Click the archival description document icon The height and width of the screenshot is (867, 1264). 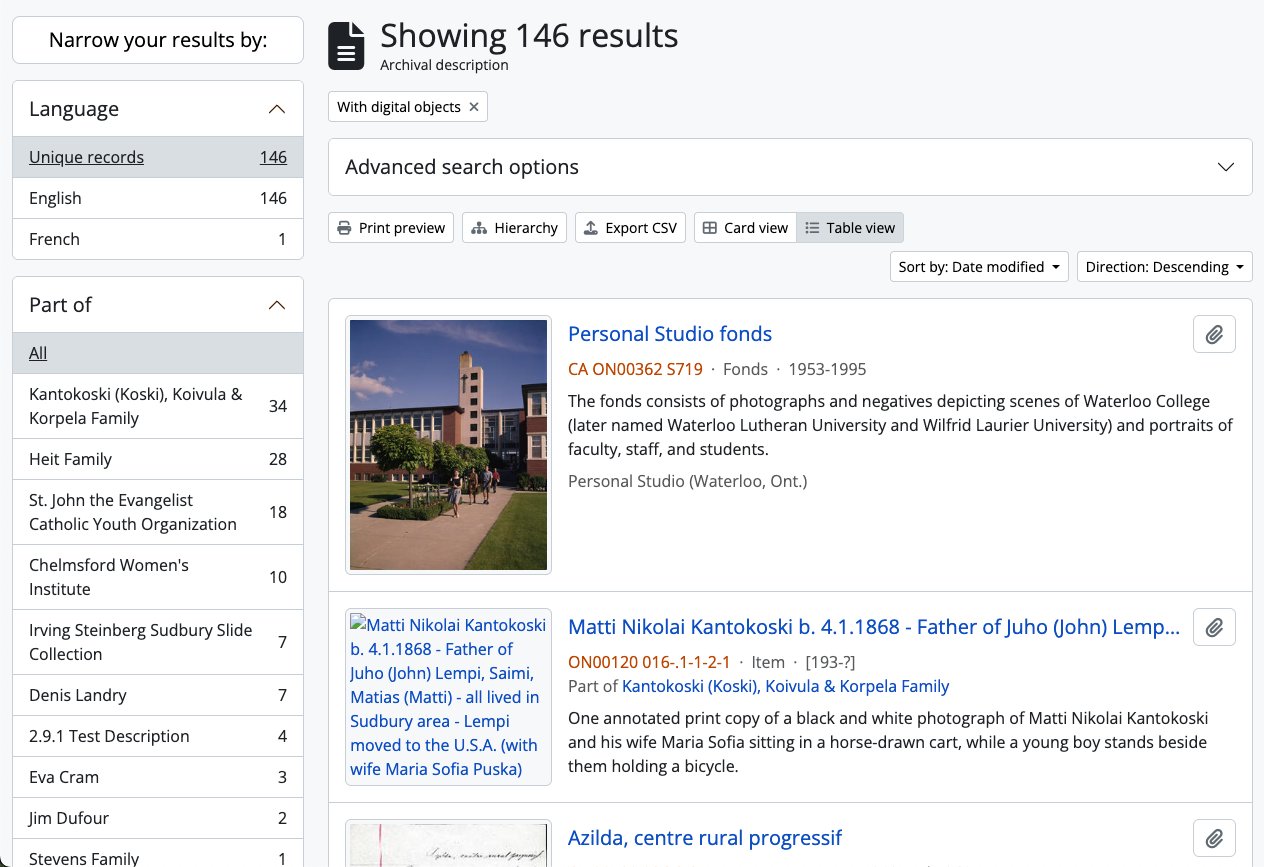pos(346,47)
